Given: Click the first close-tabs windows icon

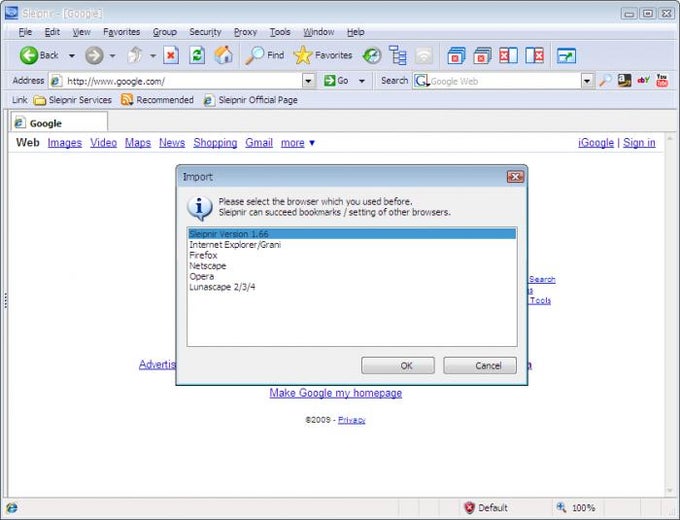Looking at the screenshot, I should pyautogui.click(x=456, y=56).
